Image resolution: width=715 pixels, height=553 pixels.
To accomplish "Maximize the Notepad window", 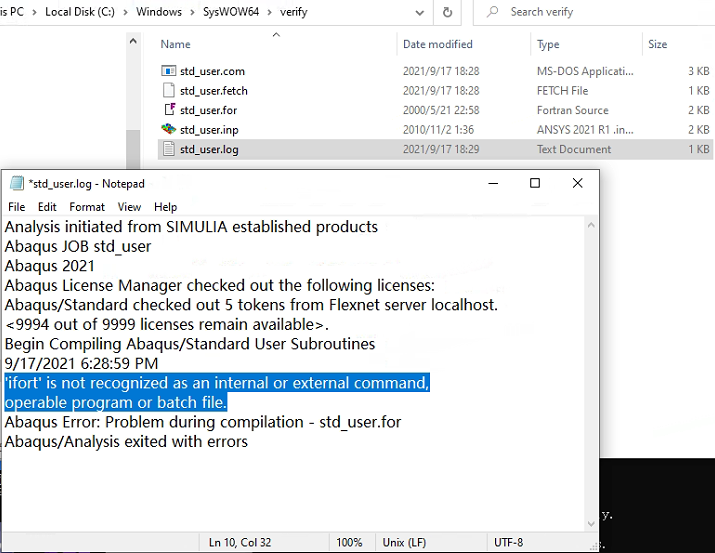I will (x=535, y=183).
